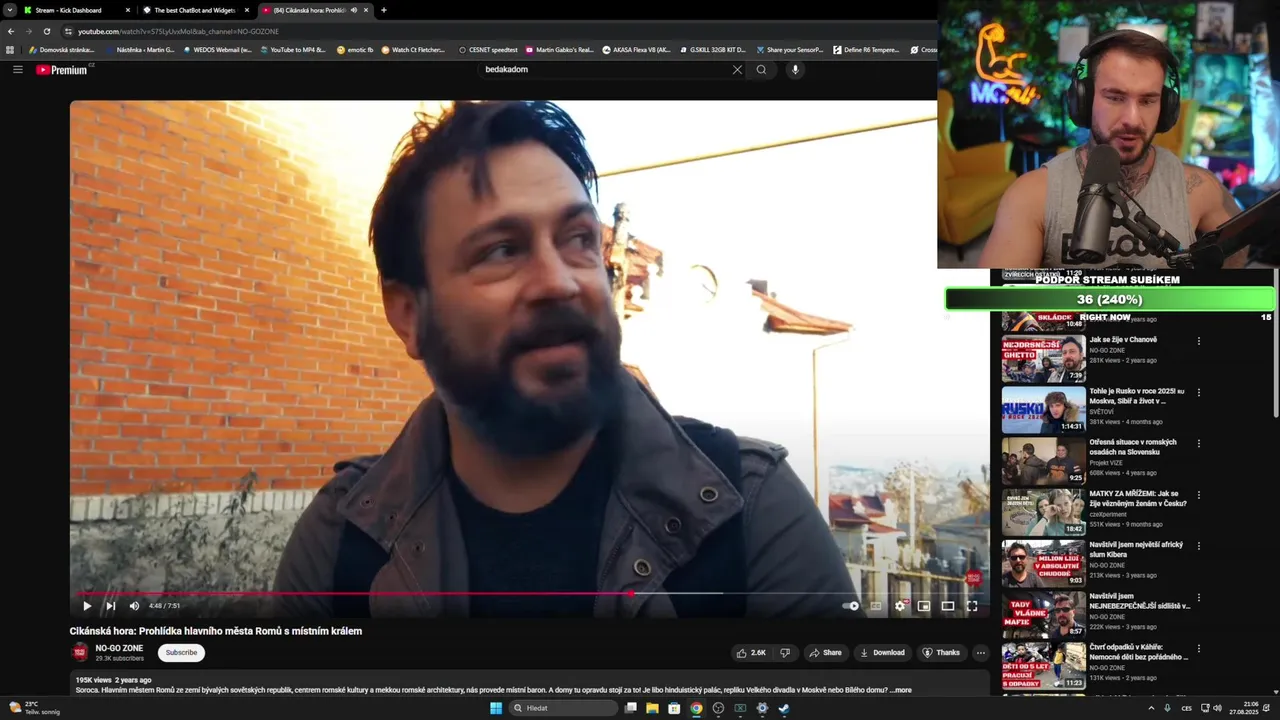Click taskbar search box Hledat

pyautogui.click(x=563, y=708)
